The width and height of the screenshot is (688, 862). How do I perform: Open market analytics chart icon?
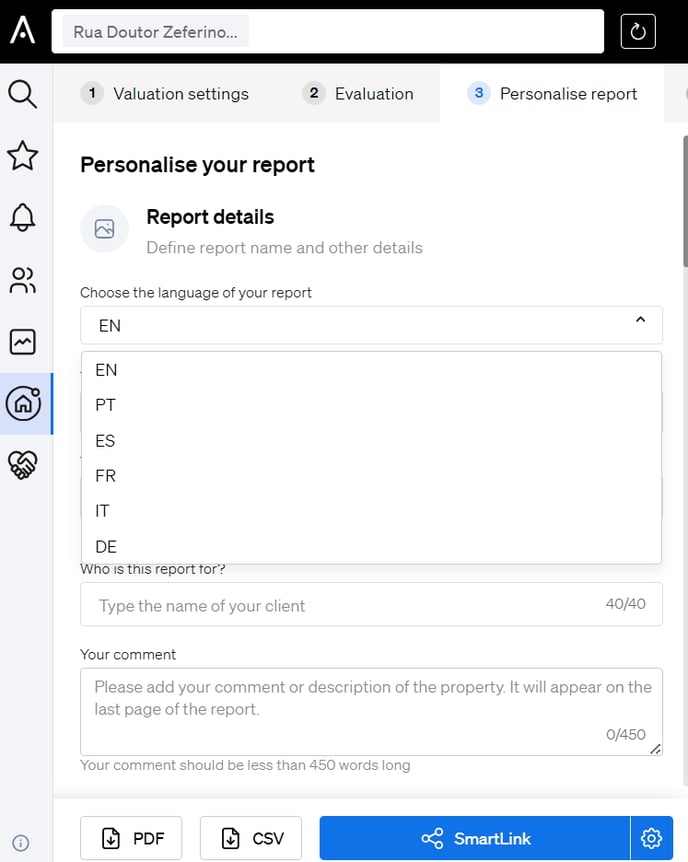click(22, 342)
